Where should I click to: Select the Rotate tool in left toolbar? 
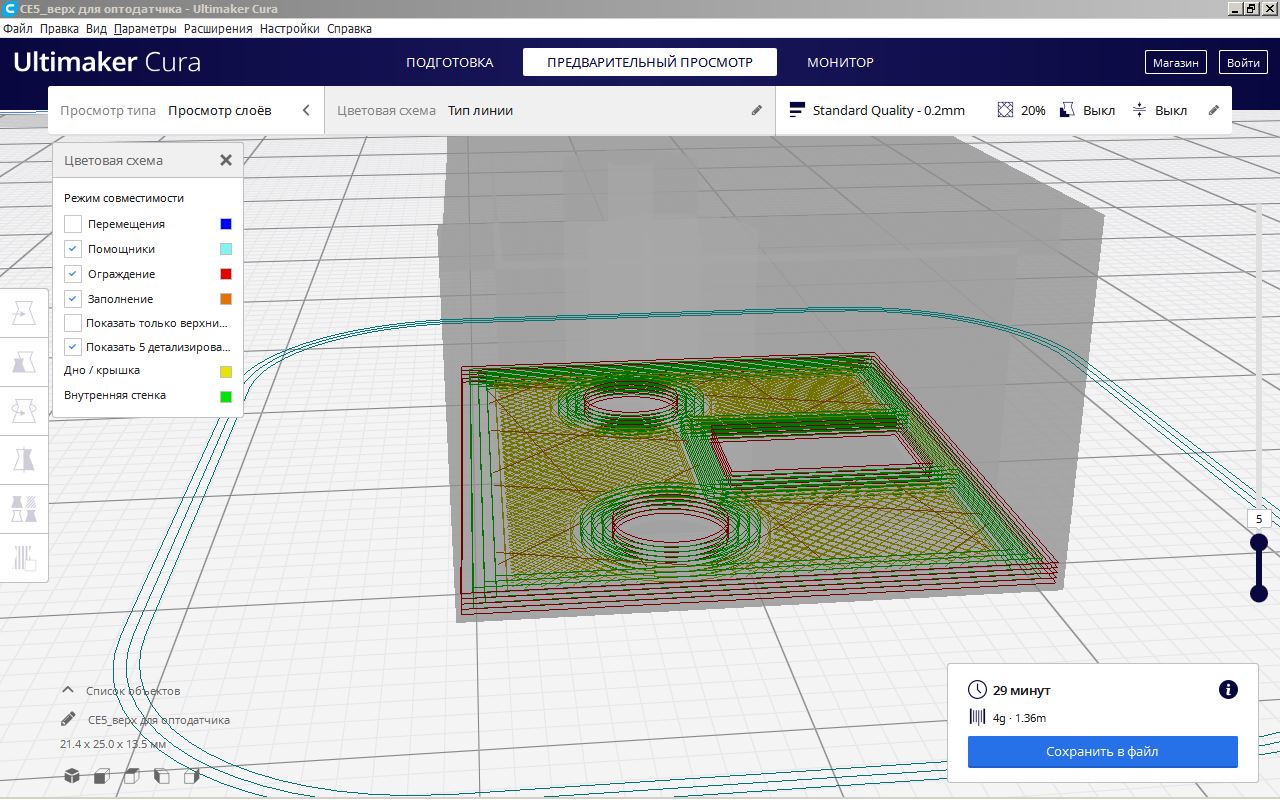click(x=23, y=410)
